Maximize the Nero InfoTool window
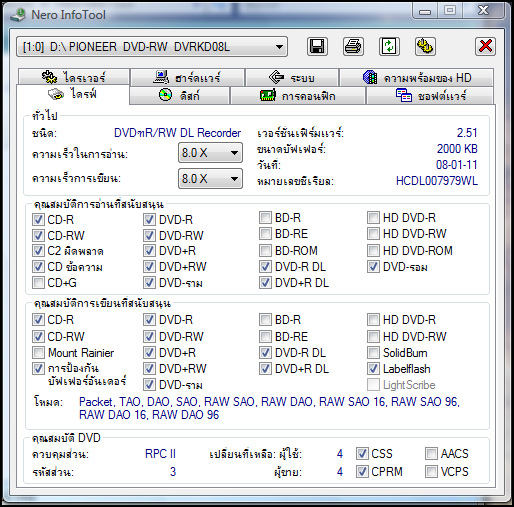This screenshot has height=507, width=514. [450, 11]
